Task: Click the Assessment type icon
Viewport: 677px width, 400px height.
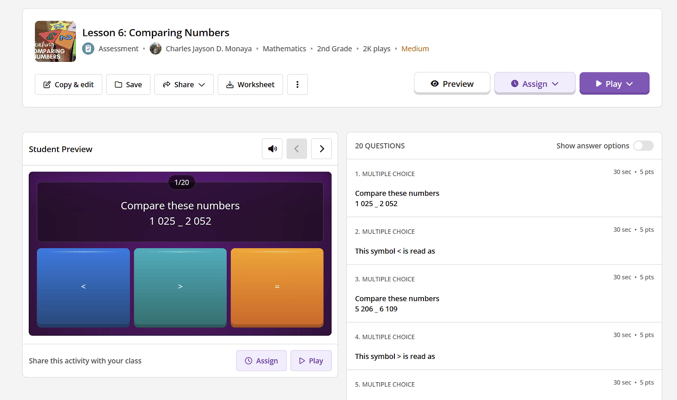Action: coord(88,48)
